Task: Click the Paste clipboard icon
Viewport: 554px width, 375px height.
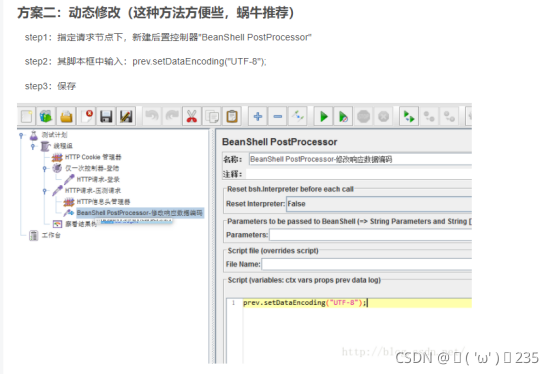Action: click(x=232, y=116)
